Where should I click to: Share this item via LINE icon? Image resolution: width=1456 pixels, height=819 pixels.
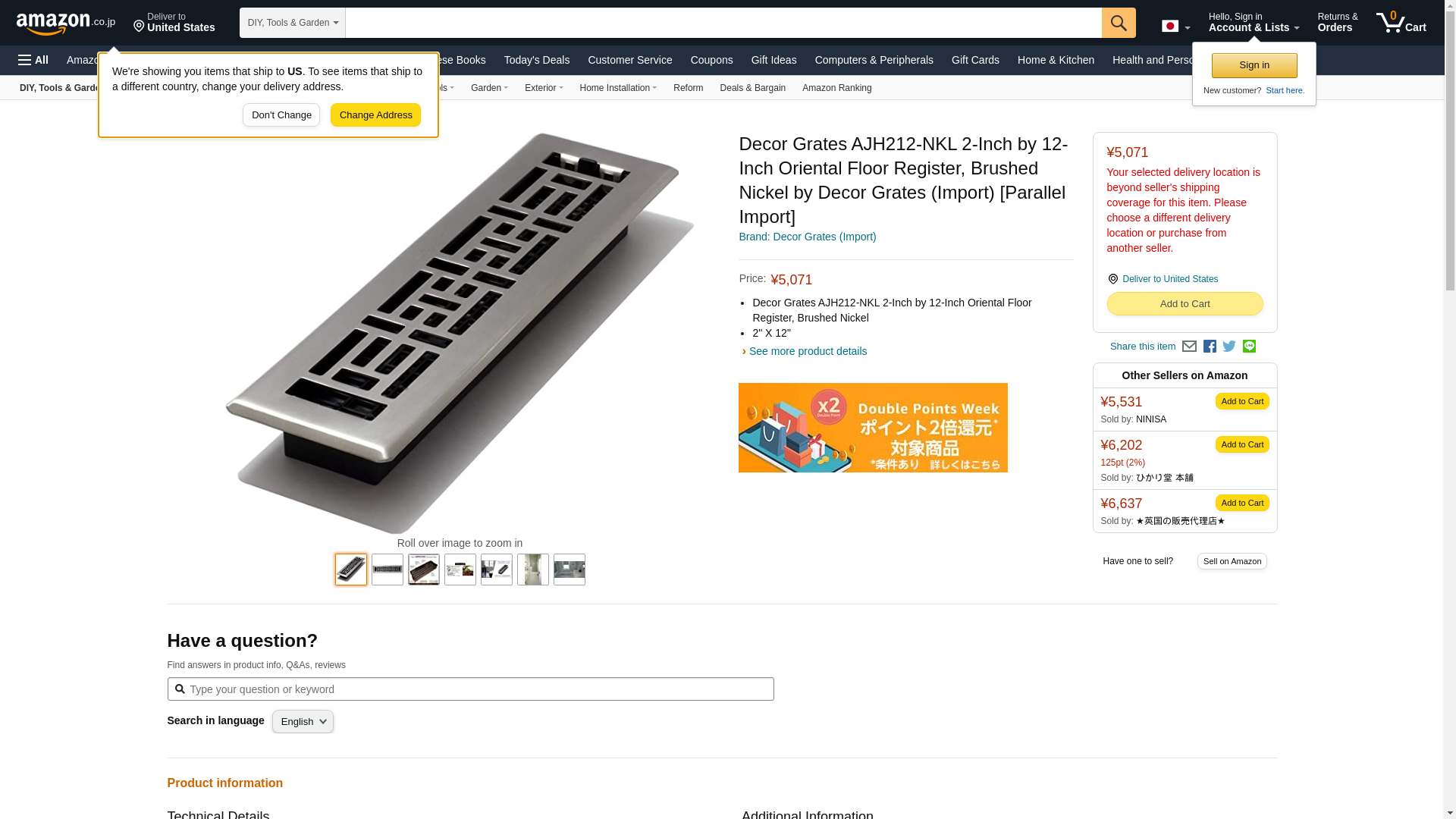[1249, 347]
